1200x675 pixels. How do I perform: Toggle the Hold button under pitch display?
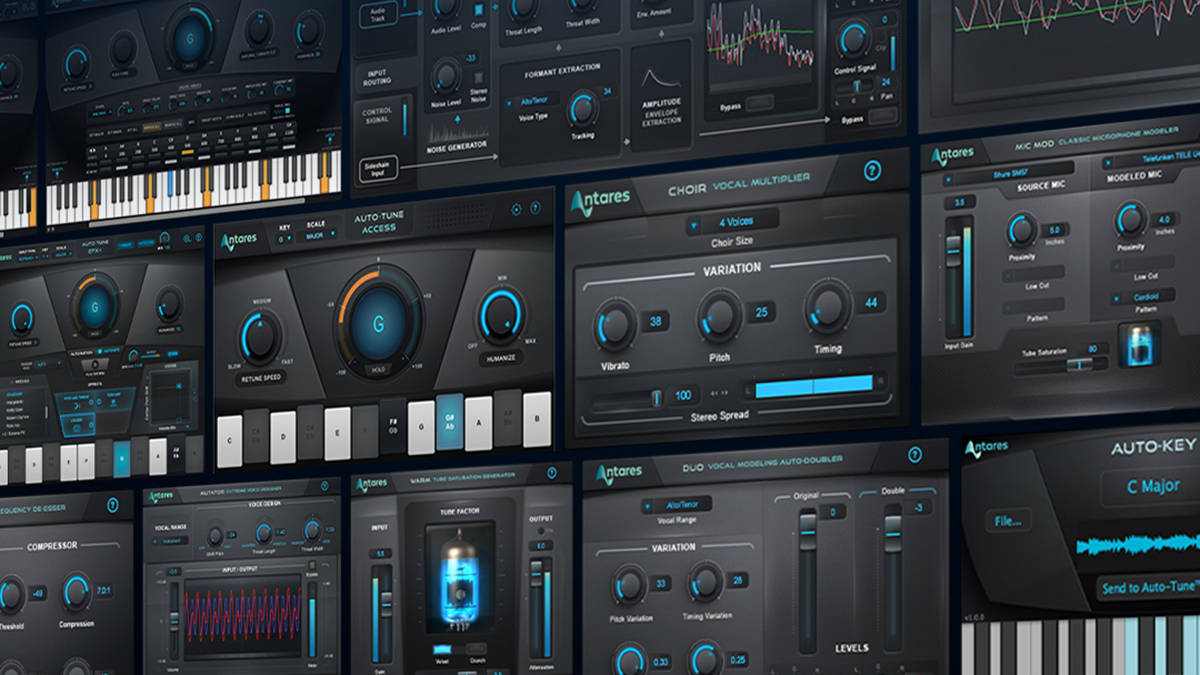click(378, 369)
